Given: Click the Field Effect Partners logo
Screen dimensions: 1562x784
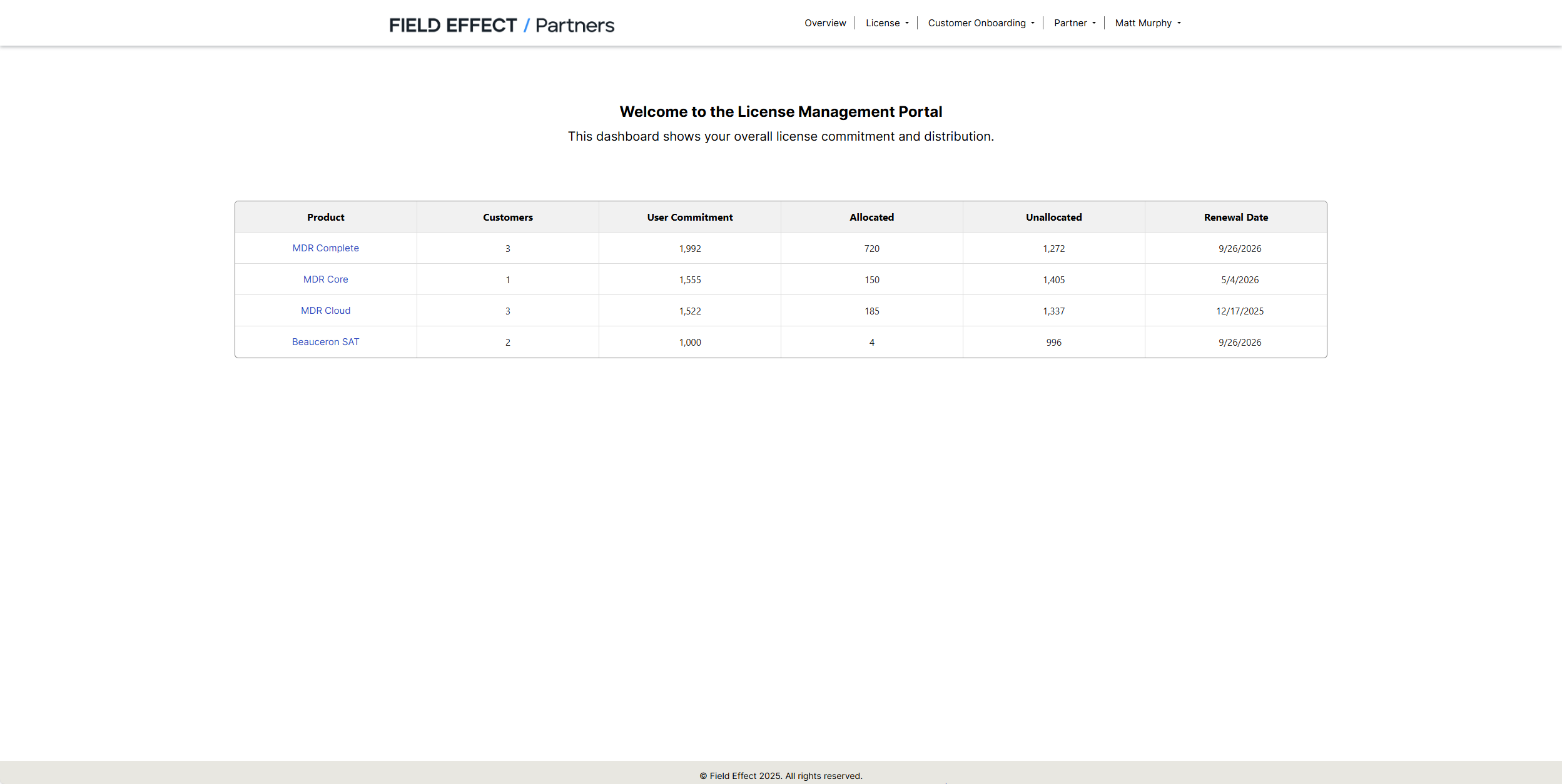Looking at the screenshot, I should [x=501, y=25].
